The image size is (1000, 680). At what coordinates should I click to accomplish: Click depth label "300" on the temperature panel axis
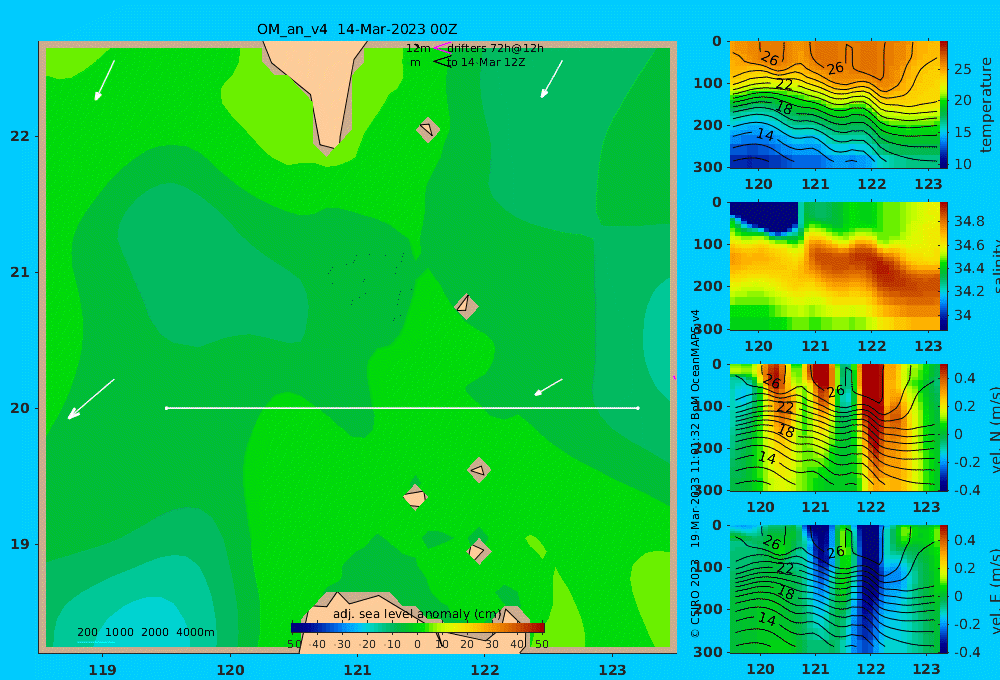708,166
